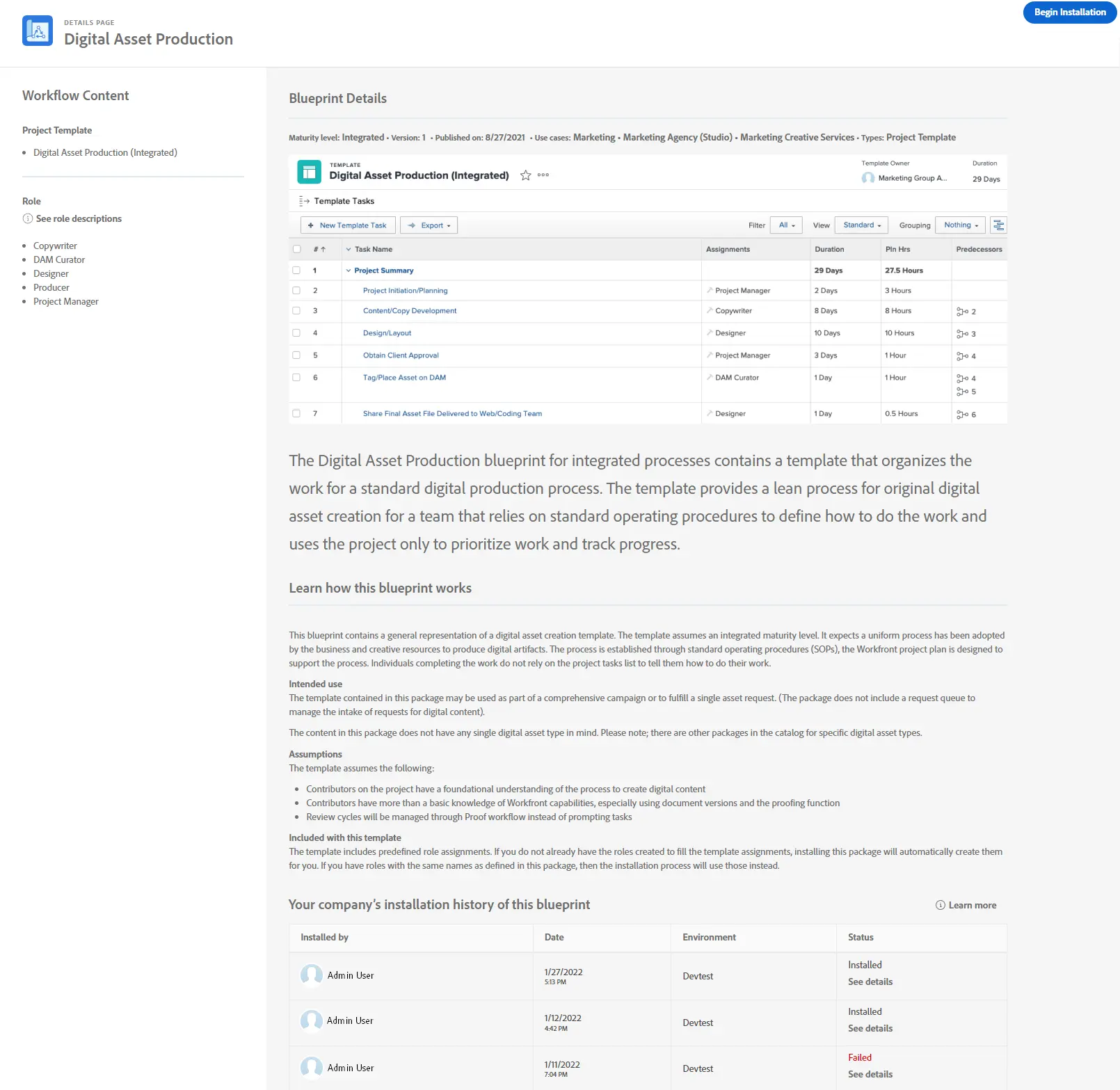Click the Duration column header
The image size is (1120, 1090).
[x=829, y=249]
